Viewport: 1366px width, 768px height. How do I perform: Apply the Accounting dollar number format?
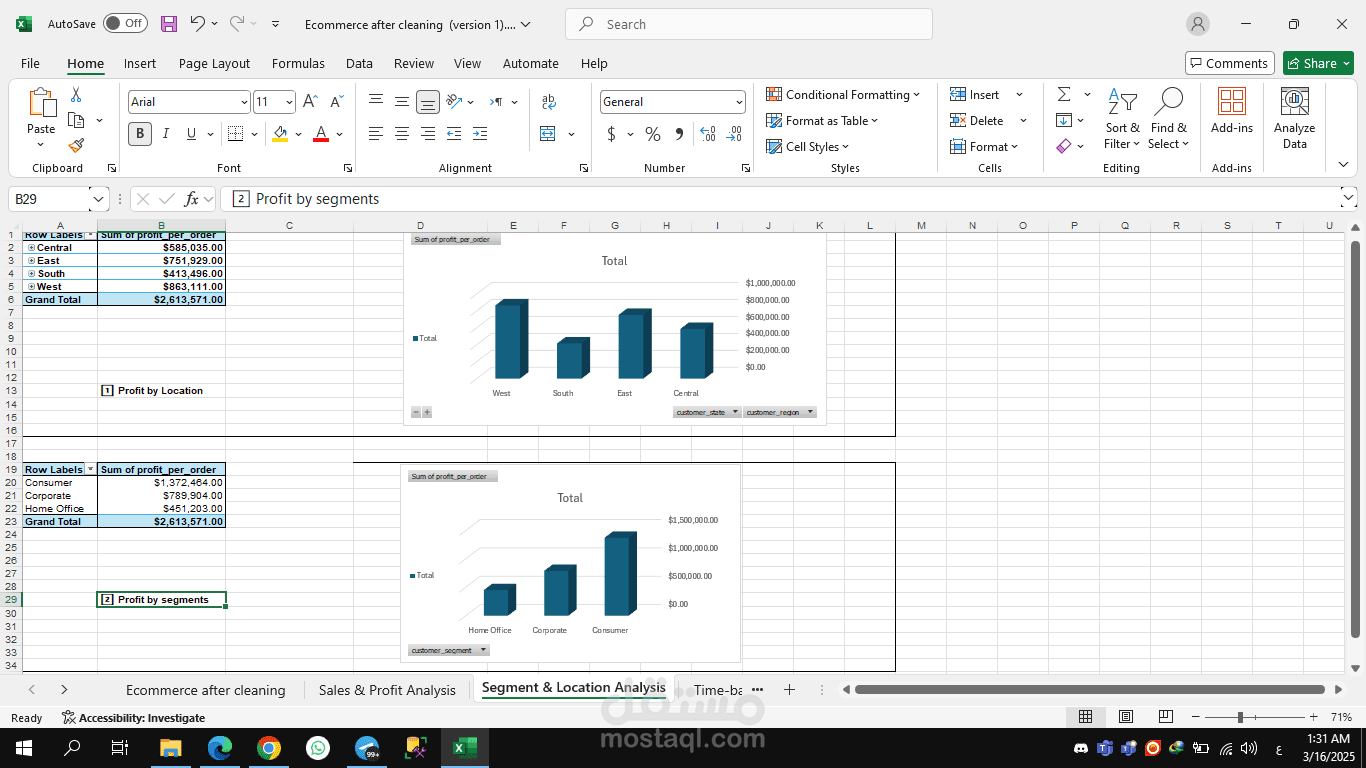(611, 134)
